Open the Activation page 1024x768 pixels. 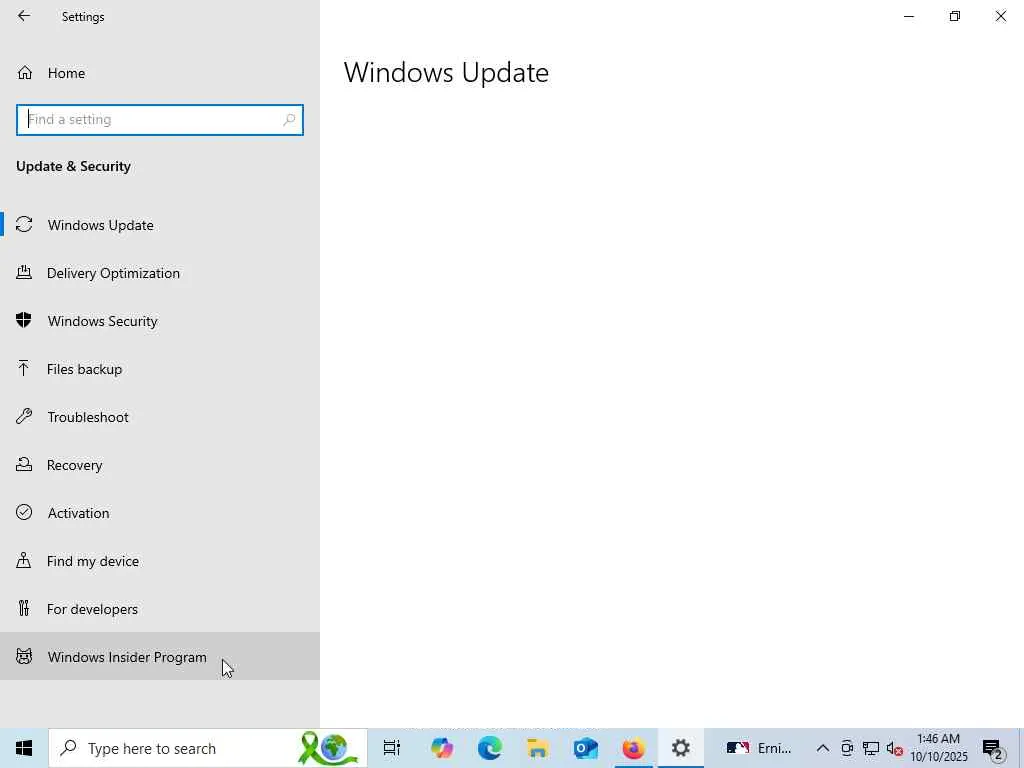coord(160,513)
